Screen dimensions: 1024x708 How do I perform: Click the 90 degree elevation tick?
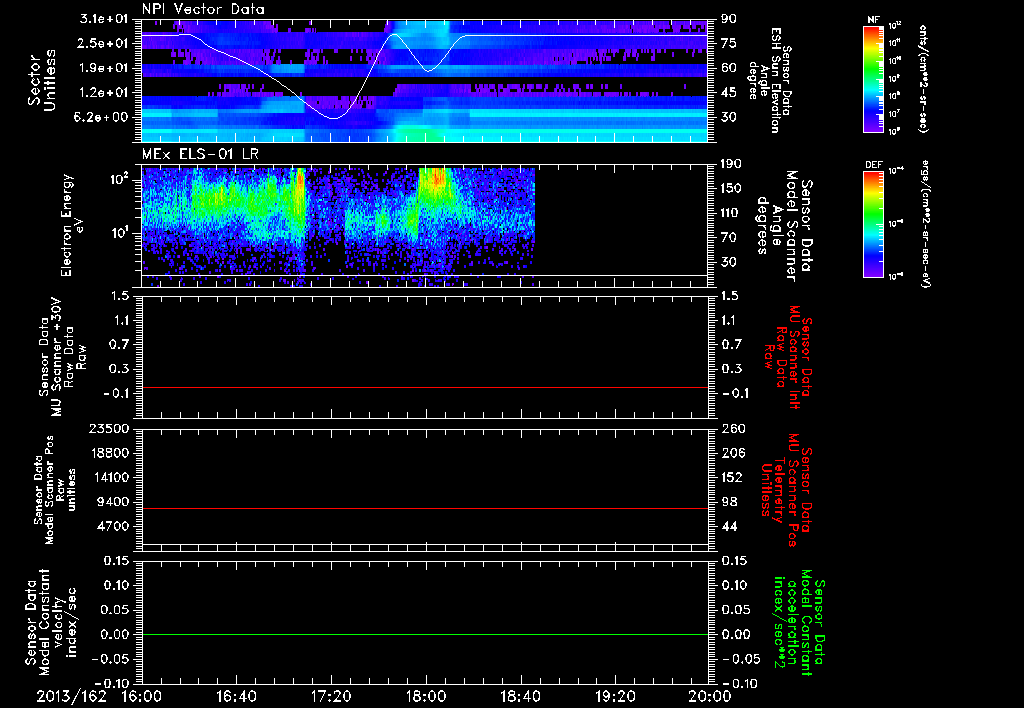(x=728, y=19)
